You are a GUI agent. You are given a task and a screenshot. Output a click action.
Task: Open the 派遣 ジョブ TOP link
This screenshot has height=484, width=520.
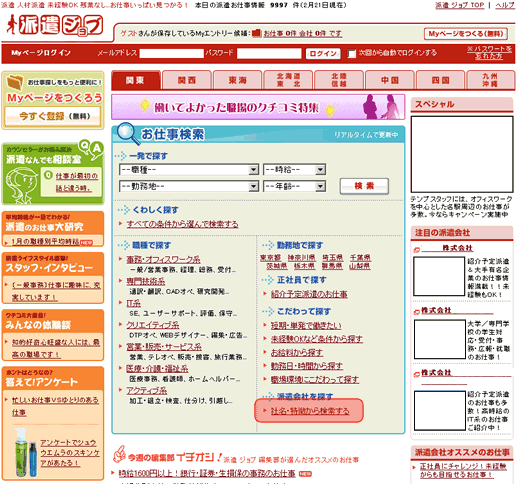pos(460,5)
